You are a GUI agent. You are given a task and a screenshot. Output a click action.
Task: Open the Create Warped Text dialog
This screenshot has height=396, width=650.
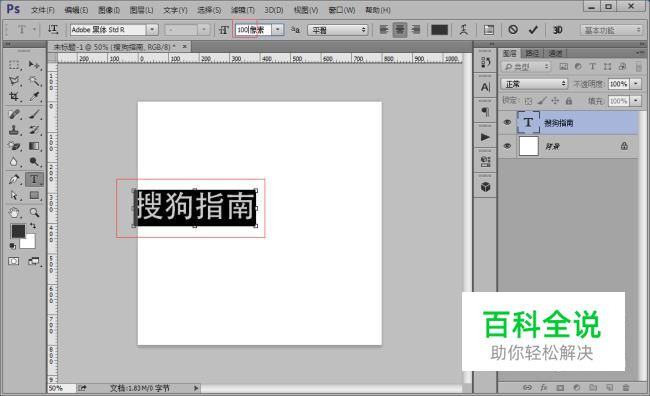464,29
